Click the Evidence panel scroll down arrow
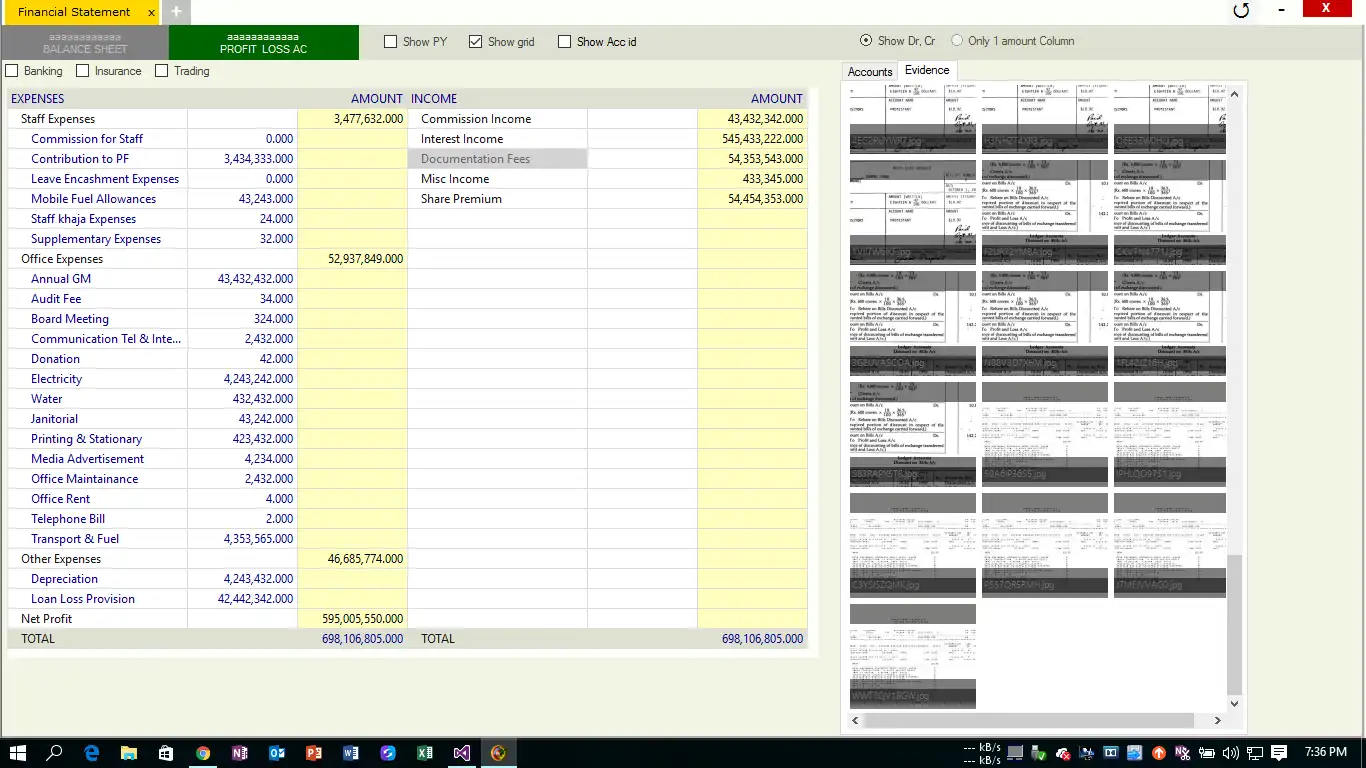This screenshot has width=1366, height=768. coord(1234,704)
